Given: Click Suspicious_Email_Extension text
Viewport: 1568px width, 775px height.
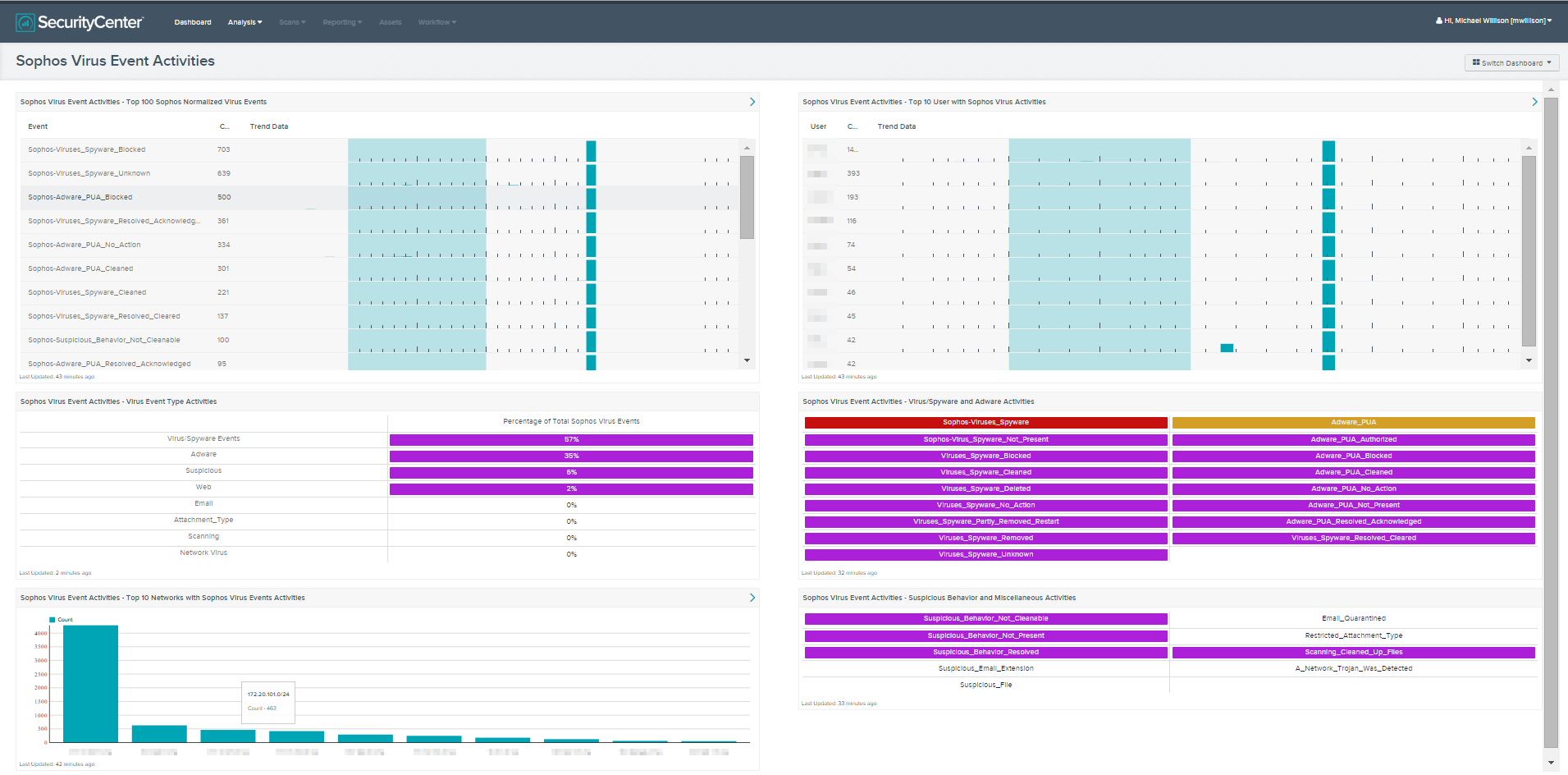Looking at the screenshot, I should pos(985,669).
